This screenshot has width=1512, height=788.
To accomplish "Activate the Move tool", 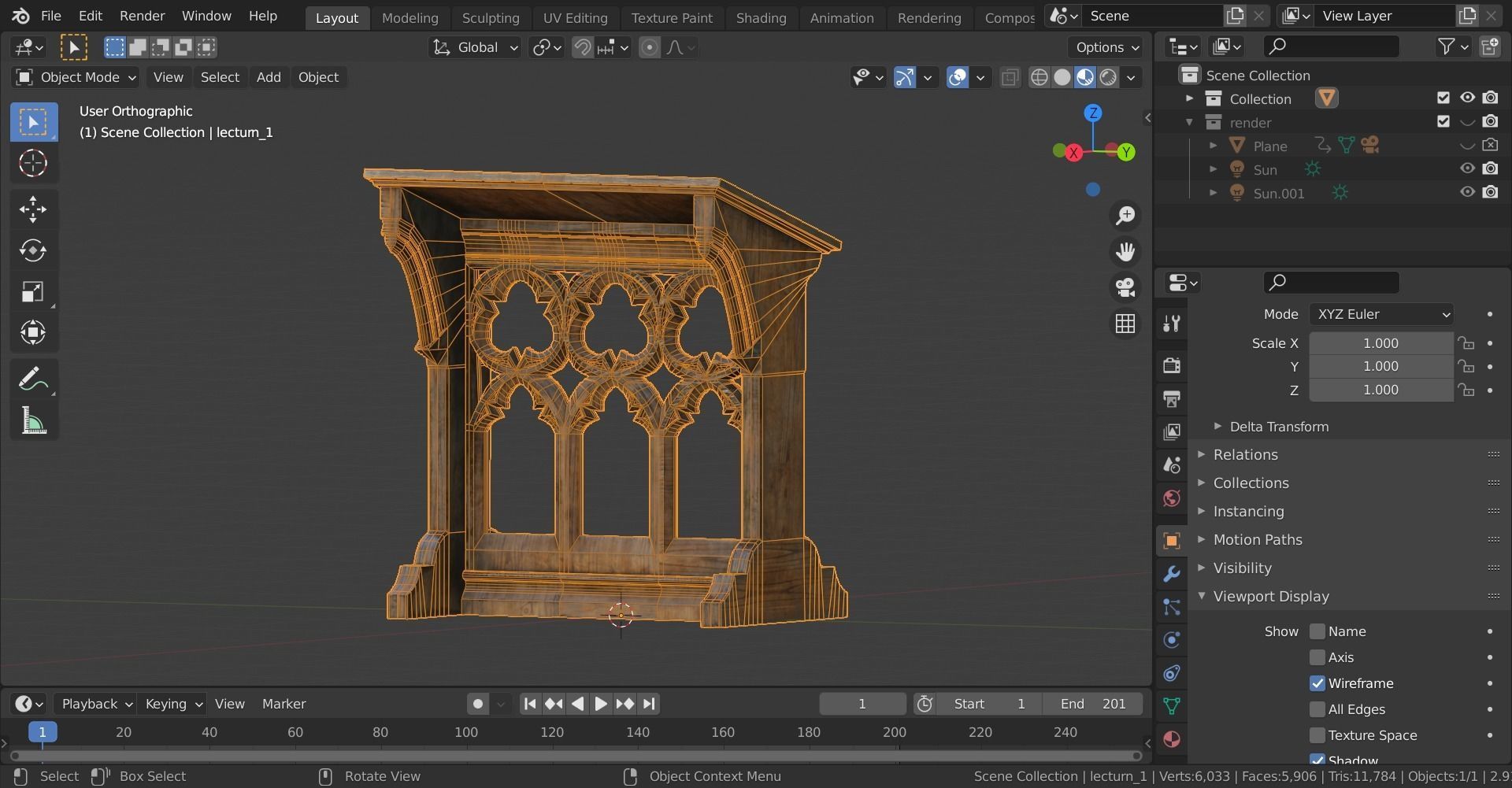I will [x=33, y=209].
